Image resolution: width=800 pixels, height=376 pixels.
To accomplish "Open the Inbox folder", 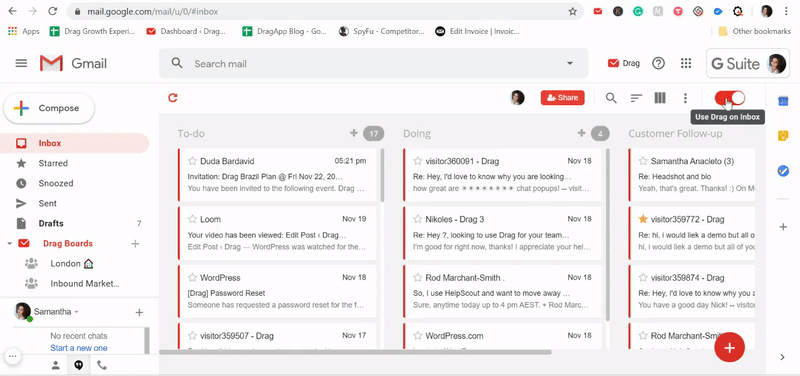I will coord(74,143).
